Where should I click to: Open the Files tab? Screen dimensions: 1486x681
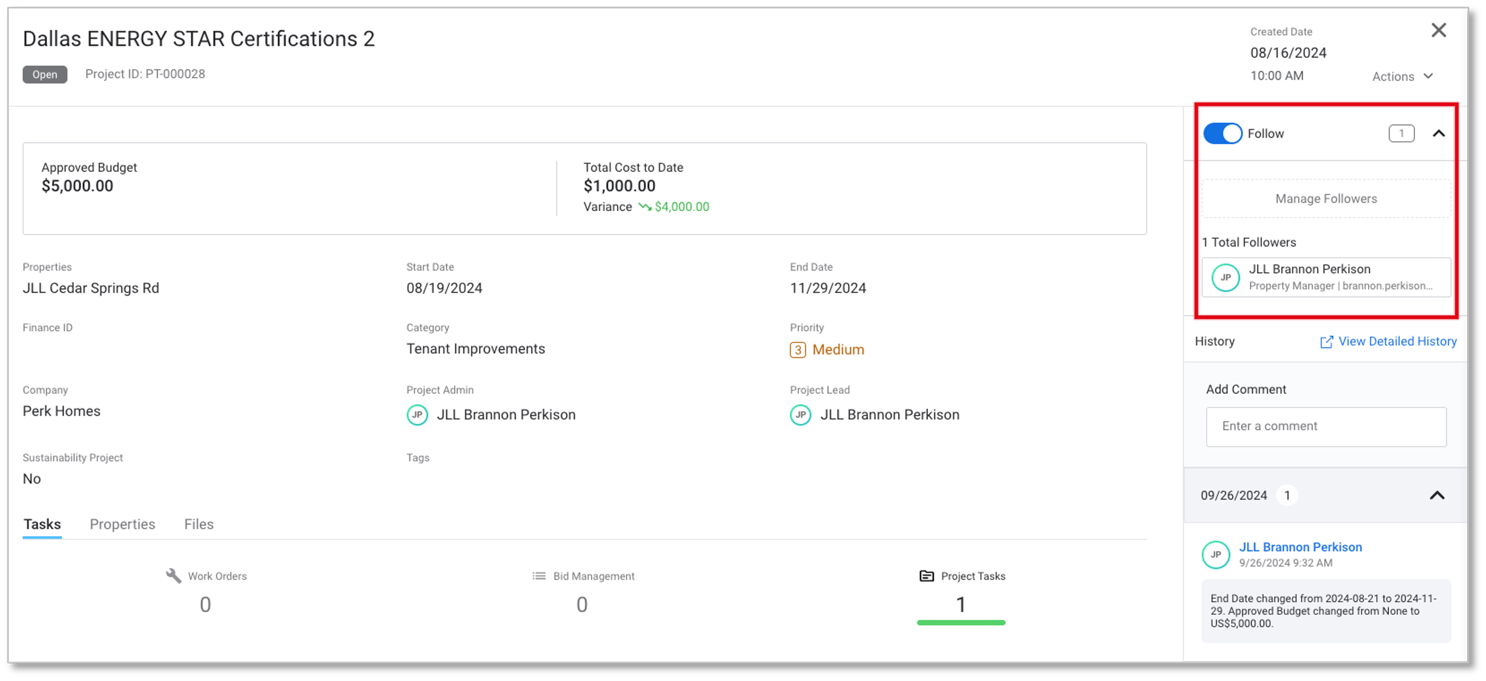199,524
